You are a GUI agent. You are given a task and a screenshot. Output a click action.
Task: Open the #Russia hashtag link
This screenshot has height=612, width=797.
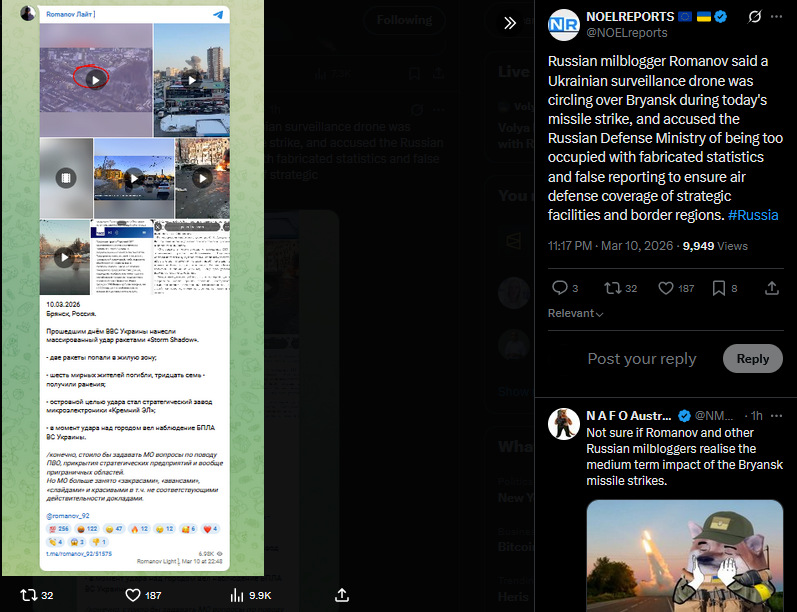click(753, 215)
